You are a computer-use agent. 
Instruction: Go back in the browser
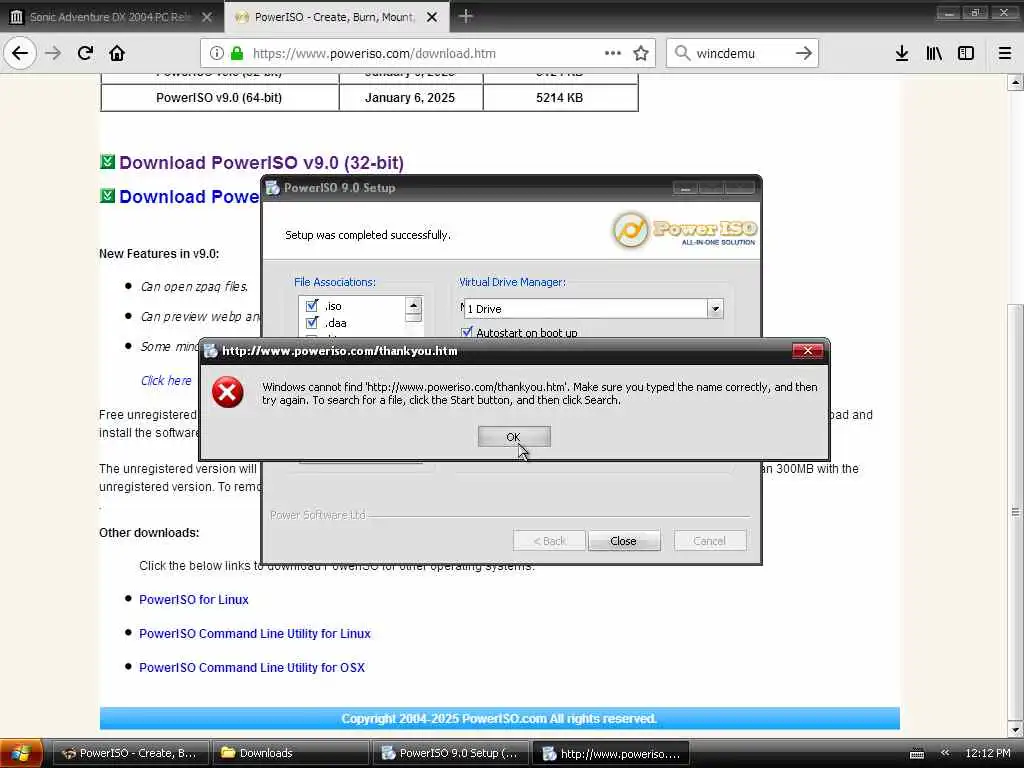point(20,53)
